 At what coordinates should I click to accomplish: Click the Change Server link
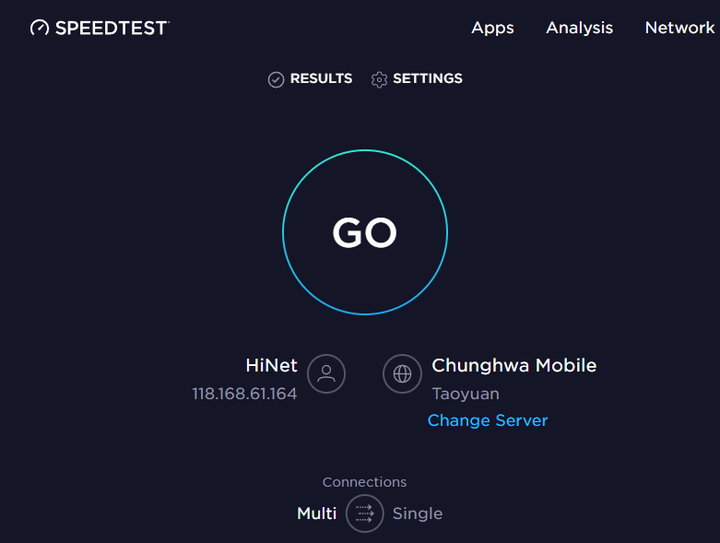tap(488, 420)
